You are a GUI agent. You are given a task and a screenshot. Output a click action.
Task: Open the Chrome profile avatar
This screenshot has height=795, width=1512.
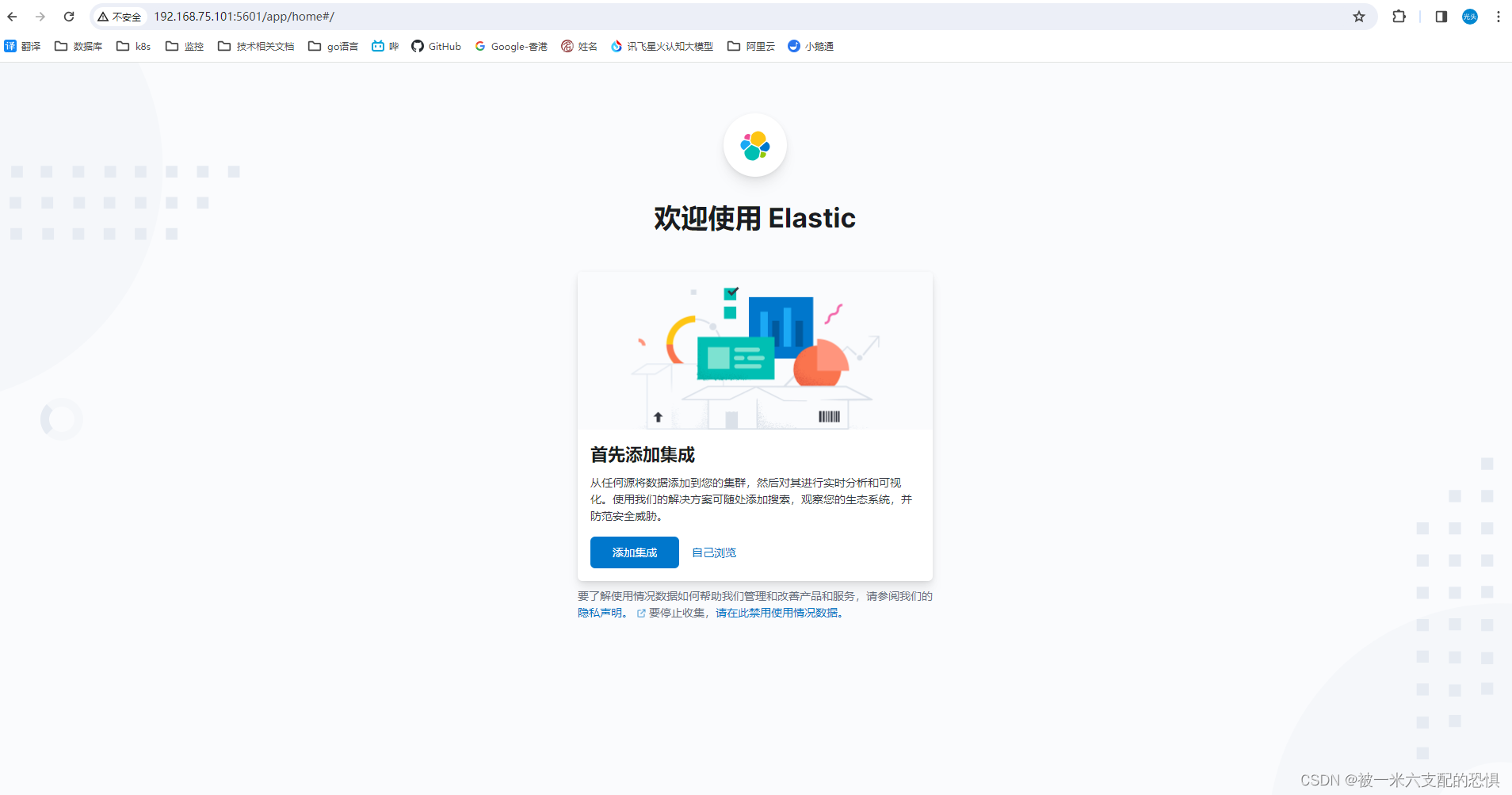click(1470, 17)
